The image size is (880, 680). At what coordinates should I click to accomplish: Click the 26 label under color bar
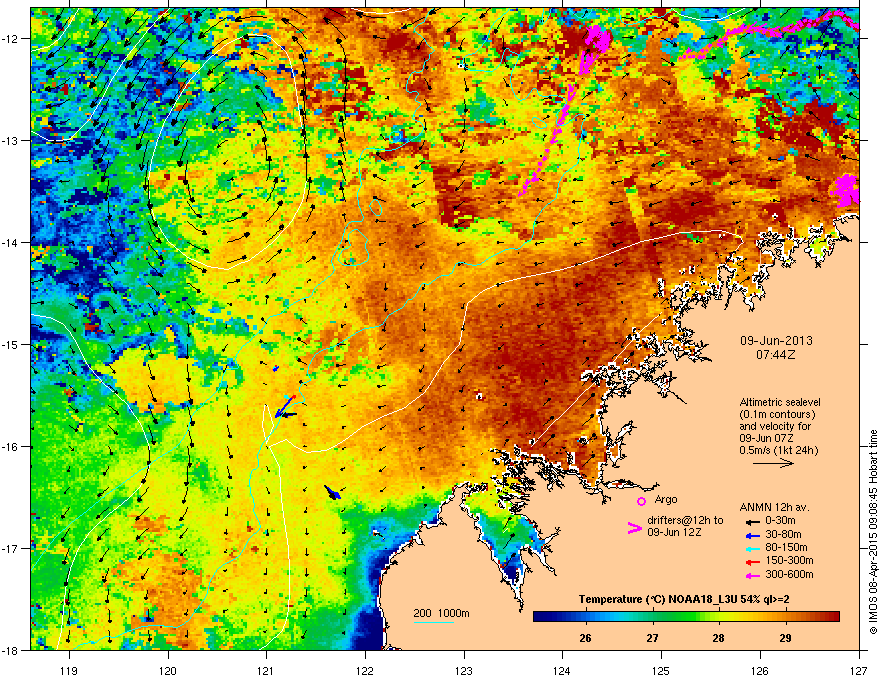coord(585,638)
